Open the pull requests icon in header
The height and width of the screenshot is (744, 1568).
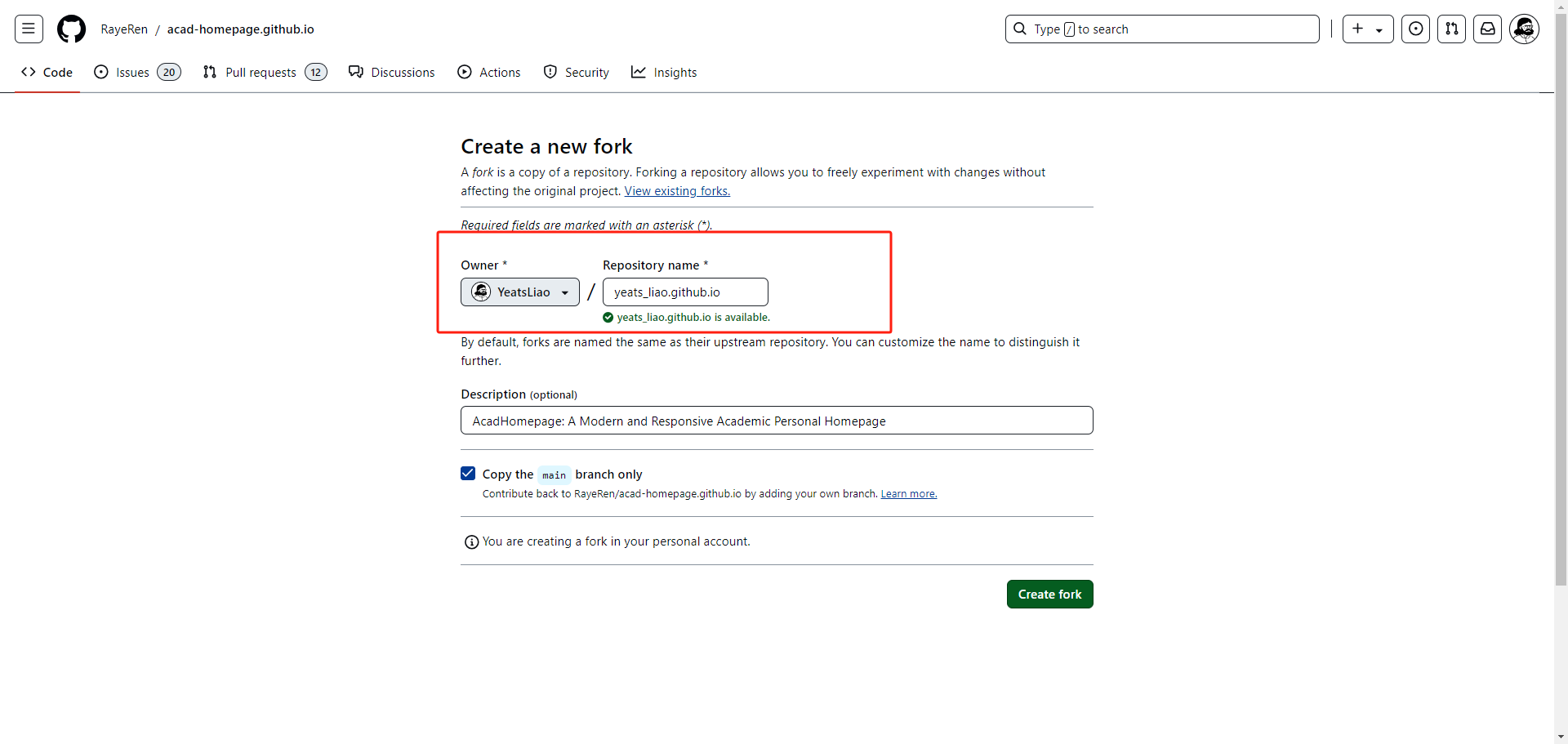pos(1451,29)
